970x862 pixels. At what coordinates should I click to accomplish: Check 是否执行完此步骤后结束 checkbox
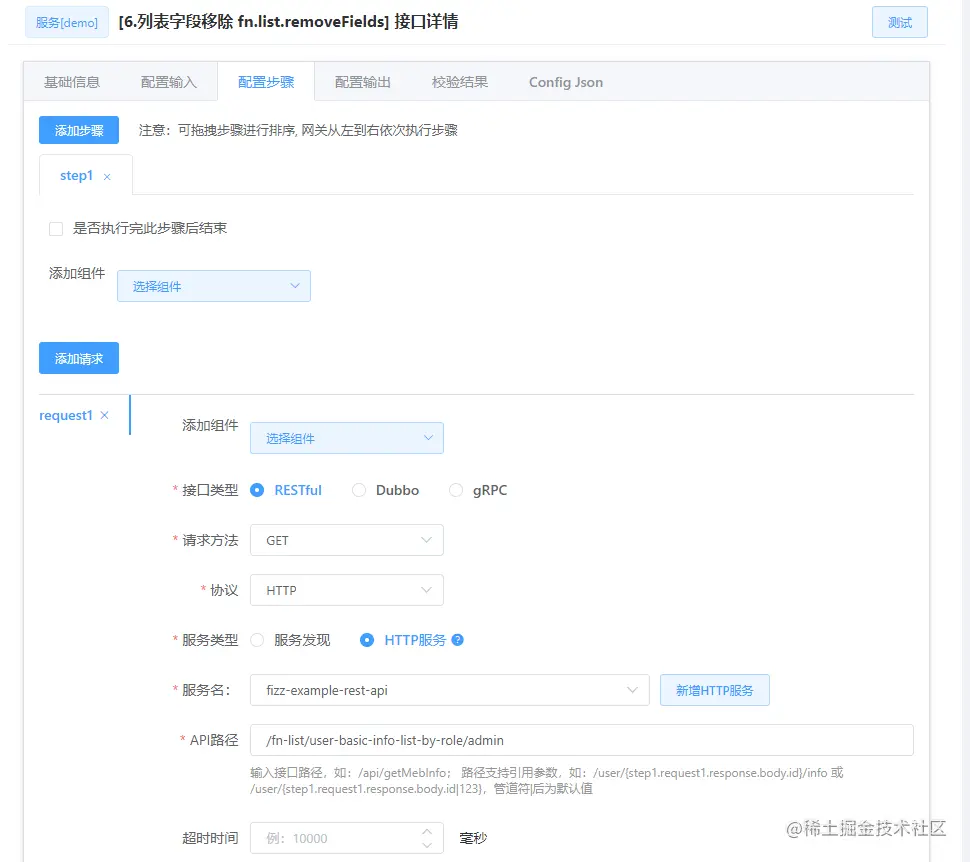pos(56,229)
